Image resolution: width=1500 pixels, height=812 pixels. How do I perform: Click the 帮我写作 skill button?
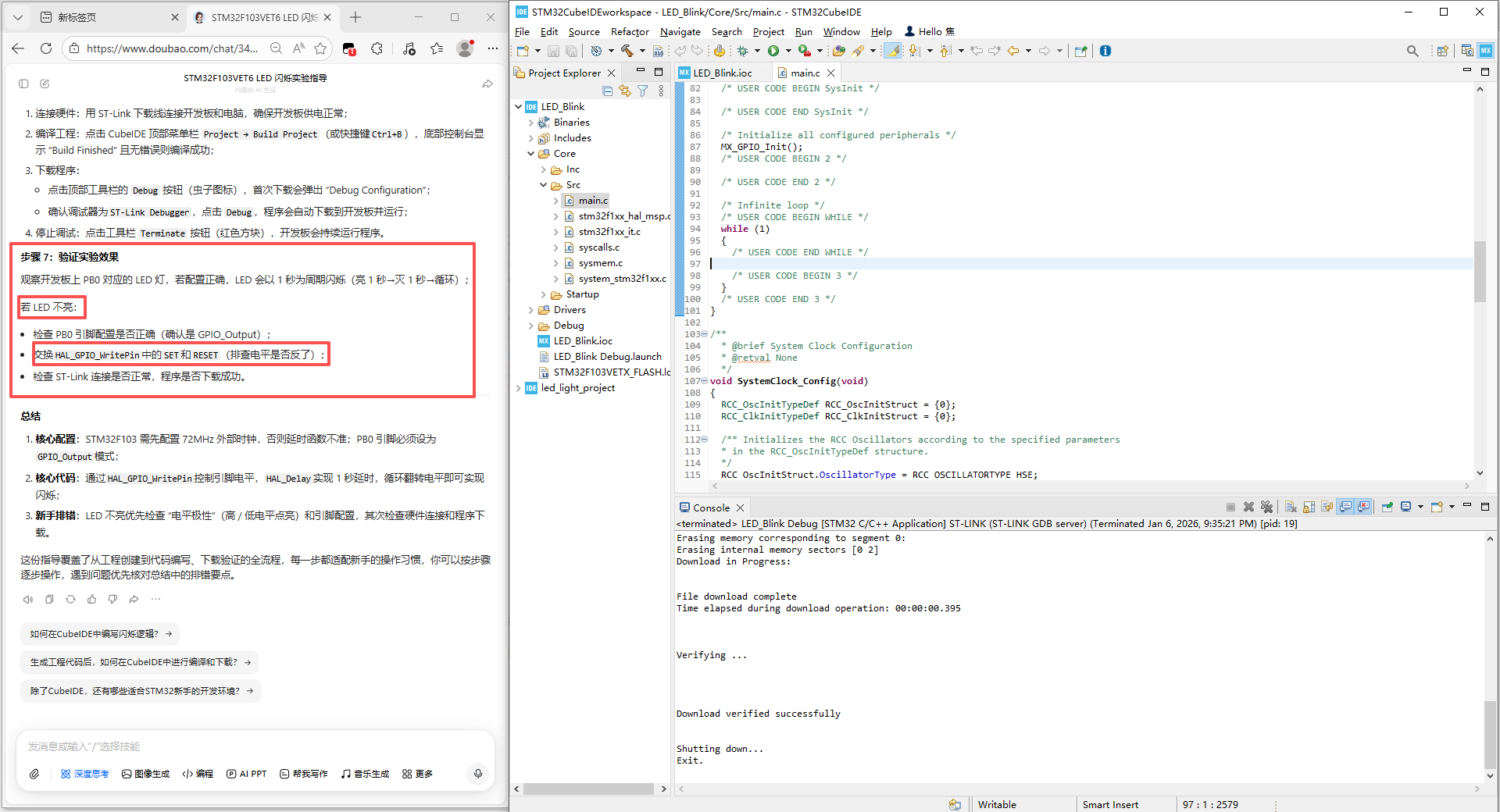pyautogui.click(x=304, y=774)
